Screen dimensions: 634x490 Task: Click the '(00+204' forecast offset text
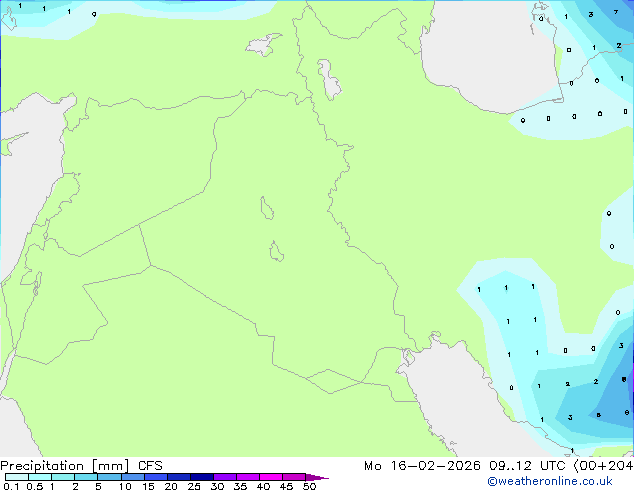(x=603, y=466)
